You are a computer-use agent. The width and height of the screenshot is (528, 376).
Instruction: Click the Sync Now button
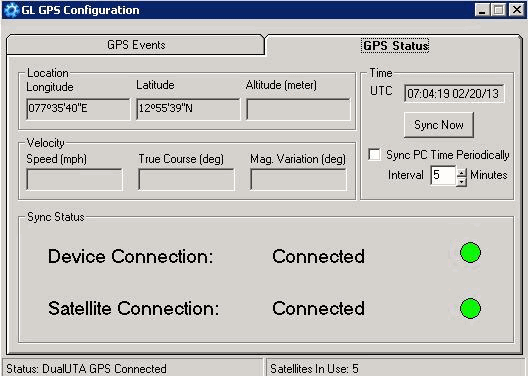(438, 125)
